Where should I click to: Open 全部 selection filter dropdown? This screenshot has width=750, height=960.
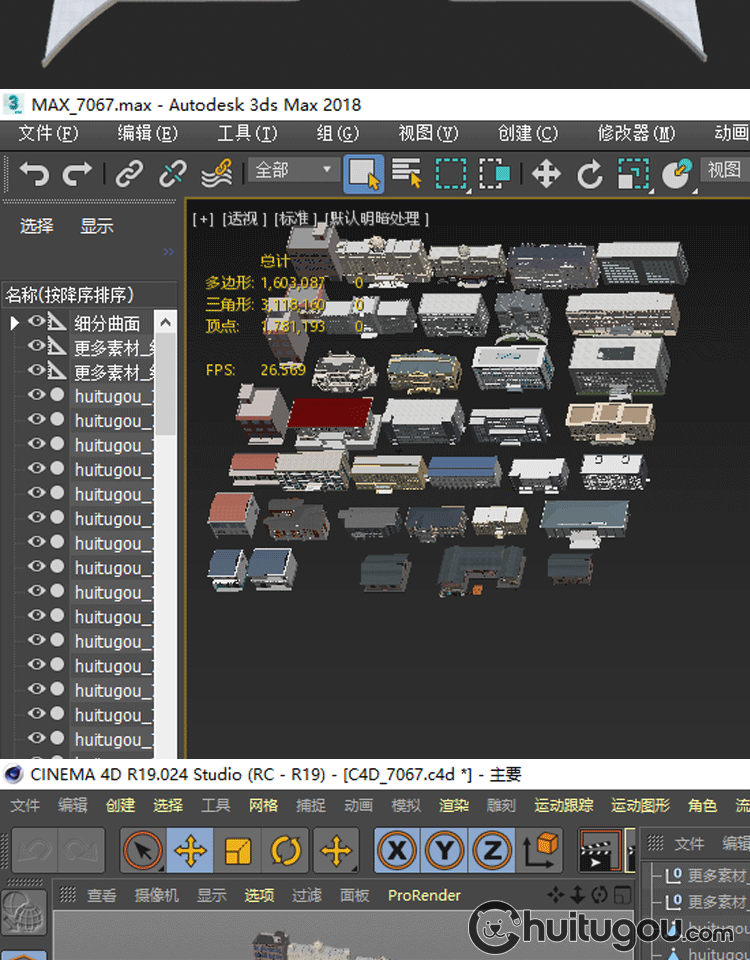coord(293,170)
